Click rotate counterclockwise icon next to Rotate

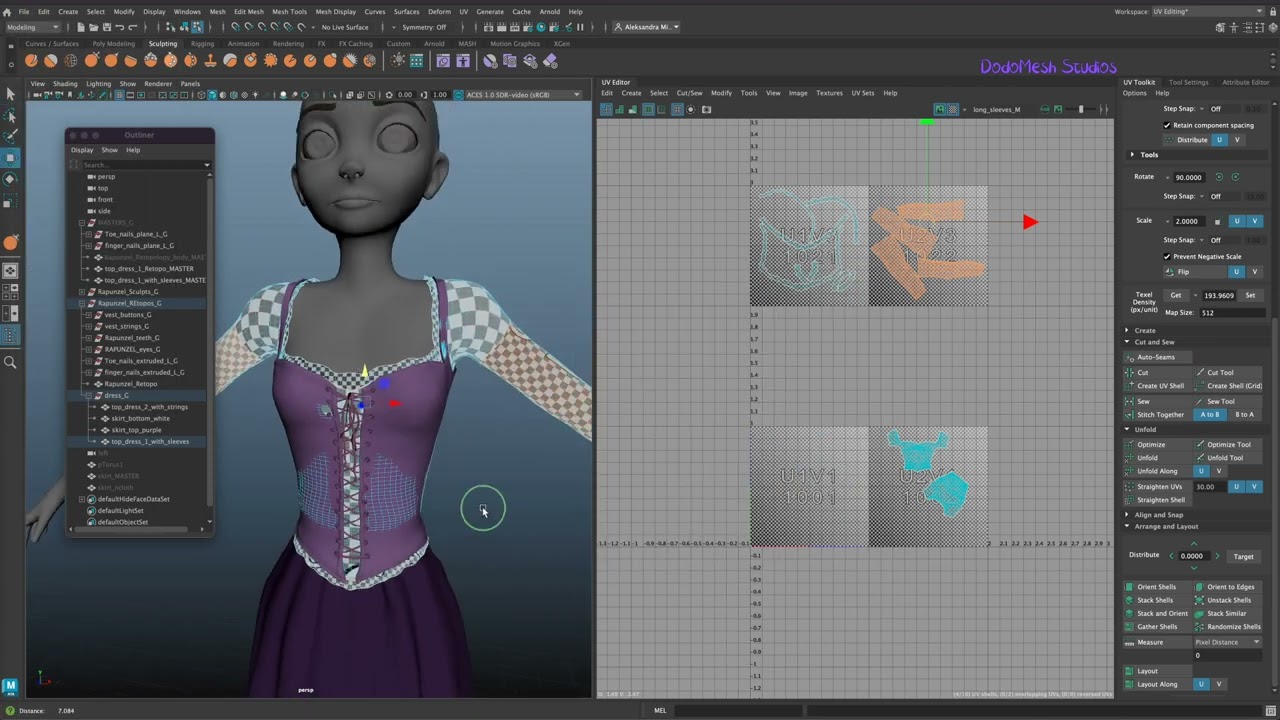pos(1218,177)
